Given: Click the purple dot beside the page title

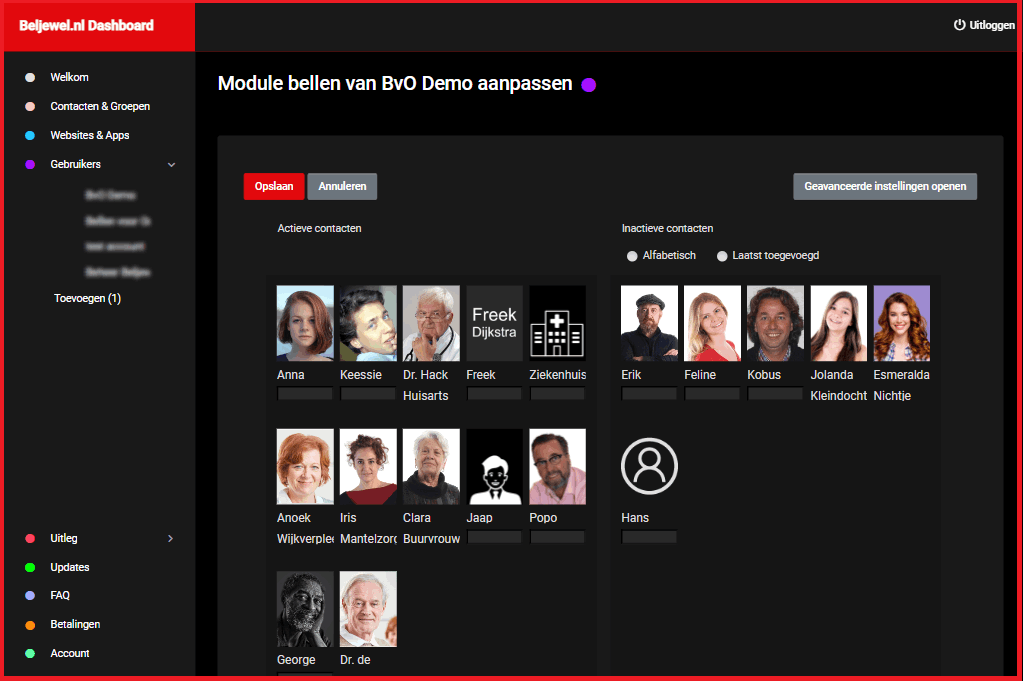Looking at the screenshot, I should [x=589, y=85].
